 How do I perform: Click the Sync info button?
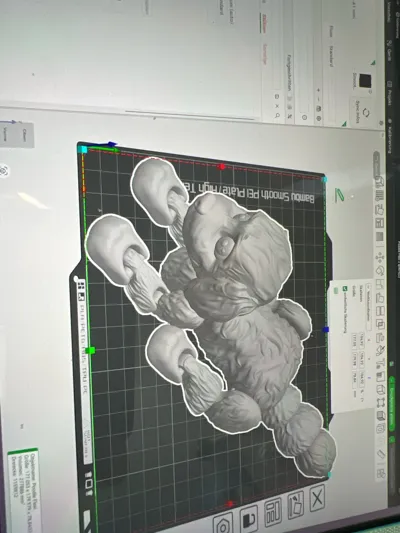[362, 112]
